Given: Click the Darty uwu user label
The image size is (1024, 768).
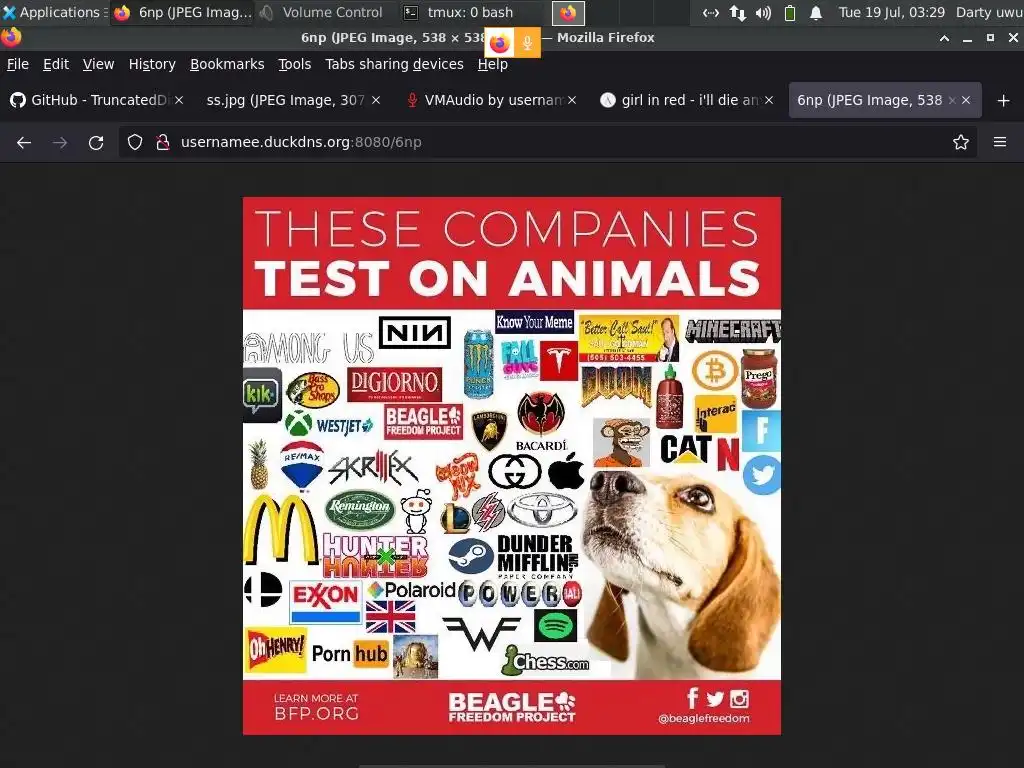Looking at the screenshot, I should click(x=989, y=12).
